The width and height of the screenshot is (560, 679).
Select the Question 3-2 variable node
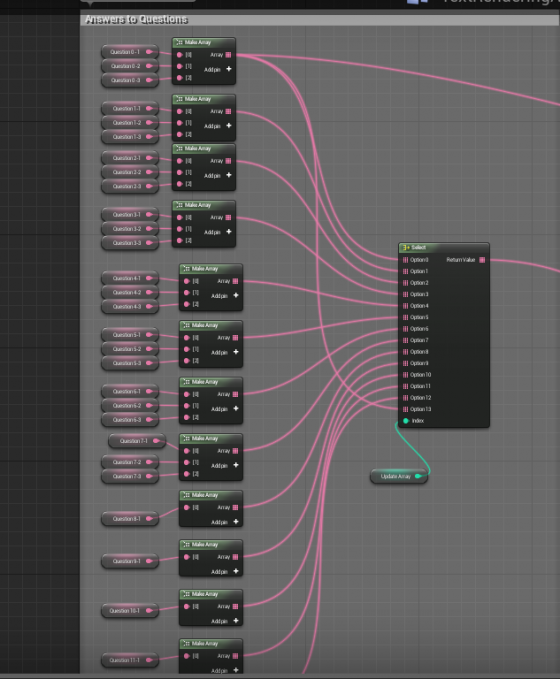[x=129, y=229]
